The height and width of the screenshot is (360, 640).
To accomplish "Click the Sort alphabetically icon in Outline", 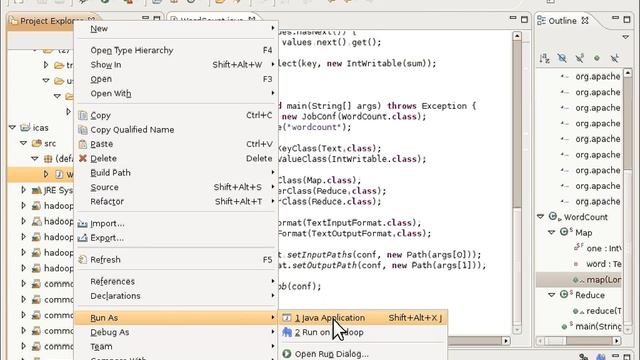I will [x=544, y=58].
